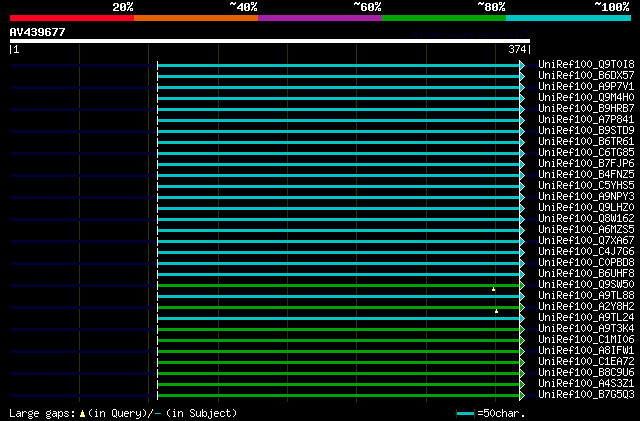Screen dimensions: 640x421
Task: Open the UniRef100_B9STD9 subject label
Action: [586, 130]
